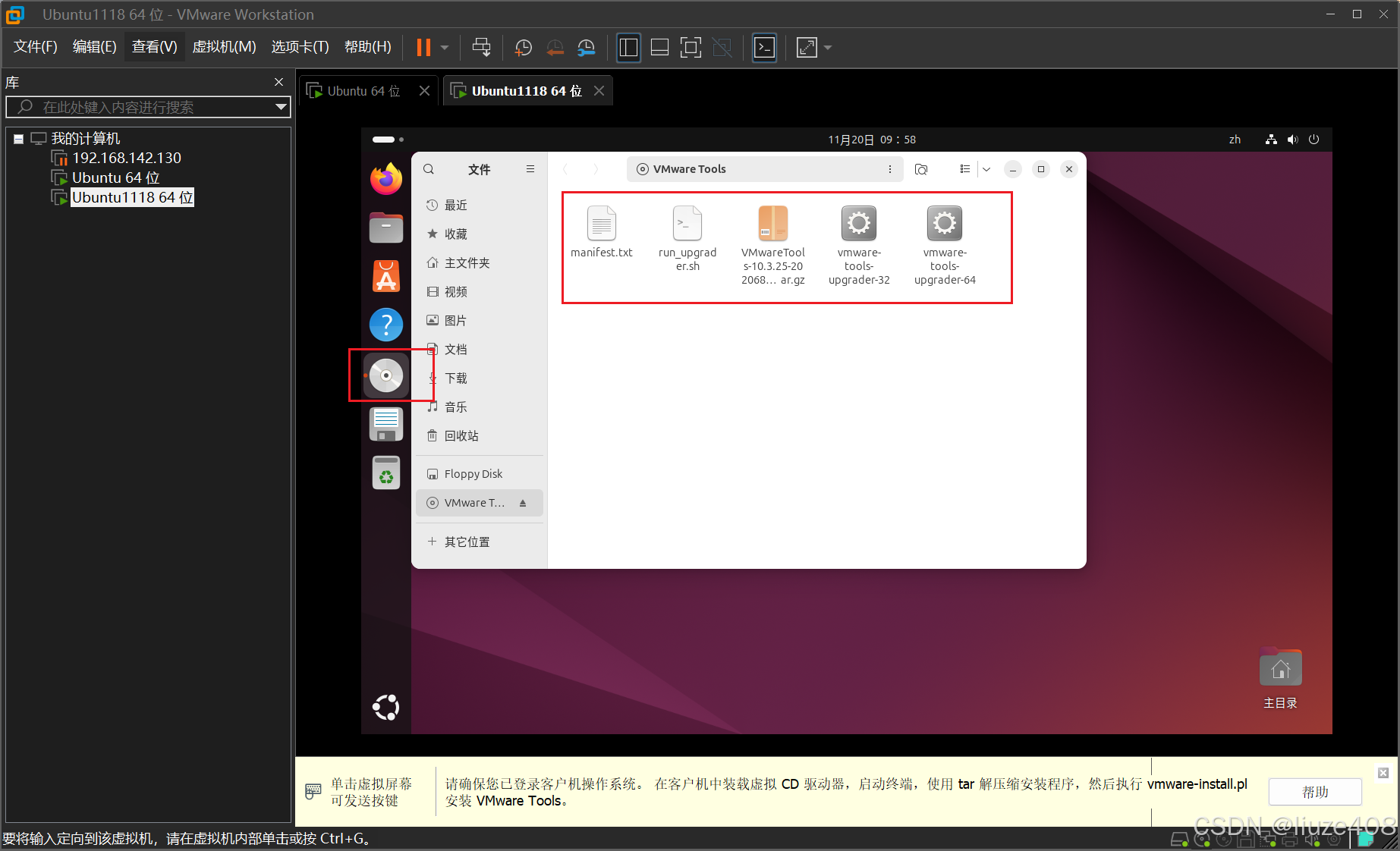
Task: Toggle the library sidebar view icon
Action: point(628,47)
